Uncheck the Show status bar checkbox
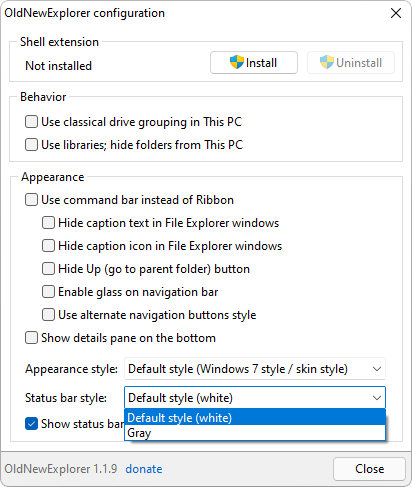The height and width of the screenshot is (487, 412). tap(31, 424)
